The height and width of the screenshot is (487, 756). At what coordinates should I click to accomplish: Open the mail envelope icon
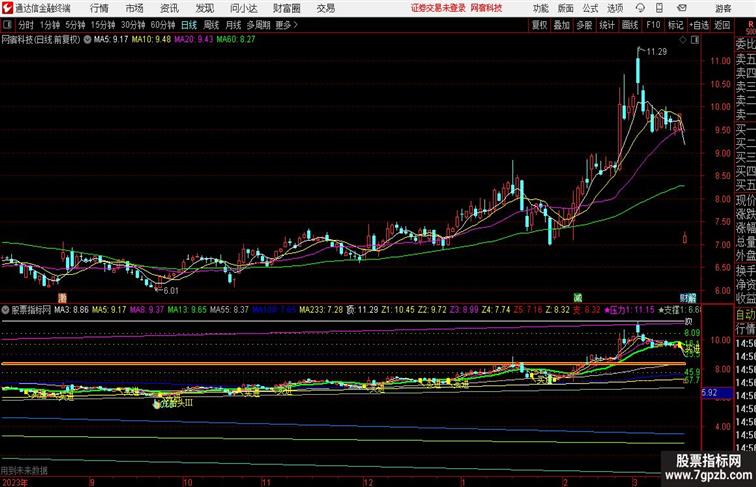tap(682, 8)
